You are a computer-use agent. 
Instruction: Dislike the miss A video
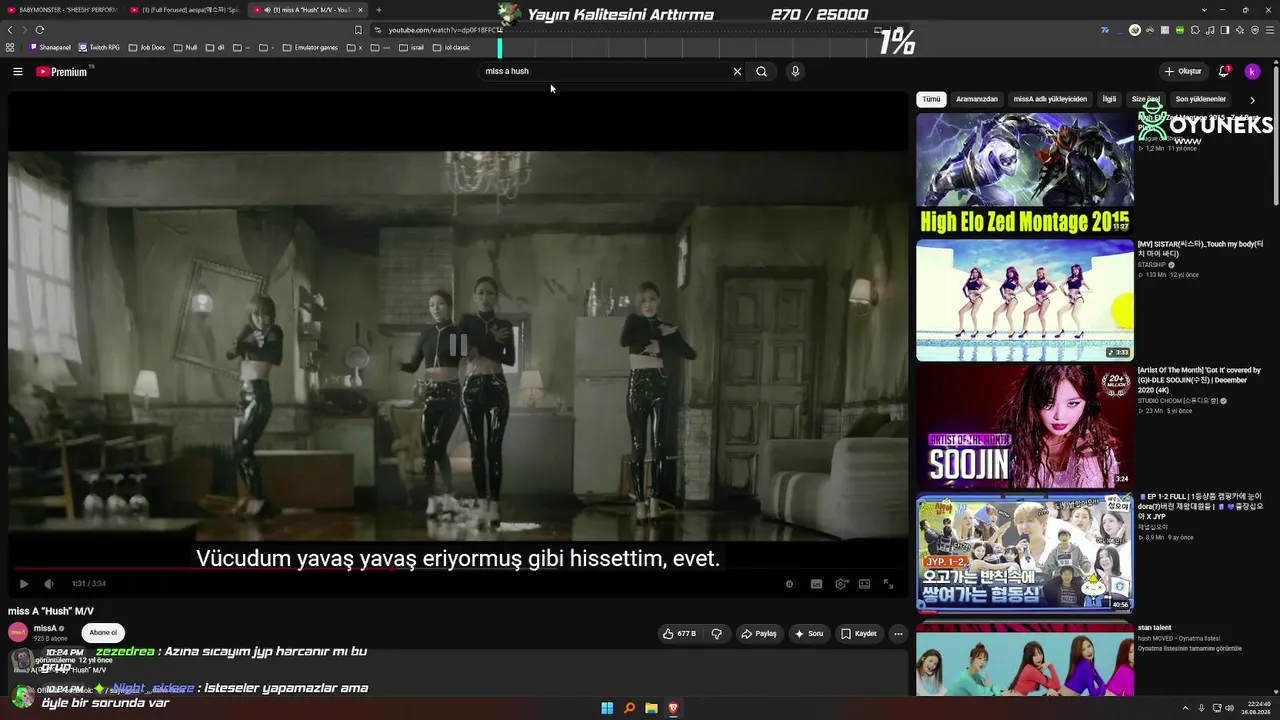(x=716, y=633)
